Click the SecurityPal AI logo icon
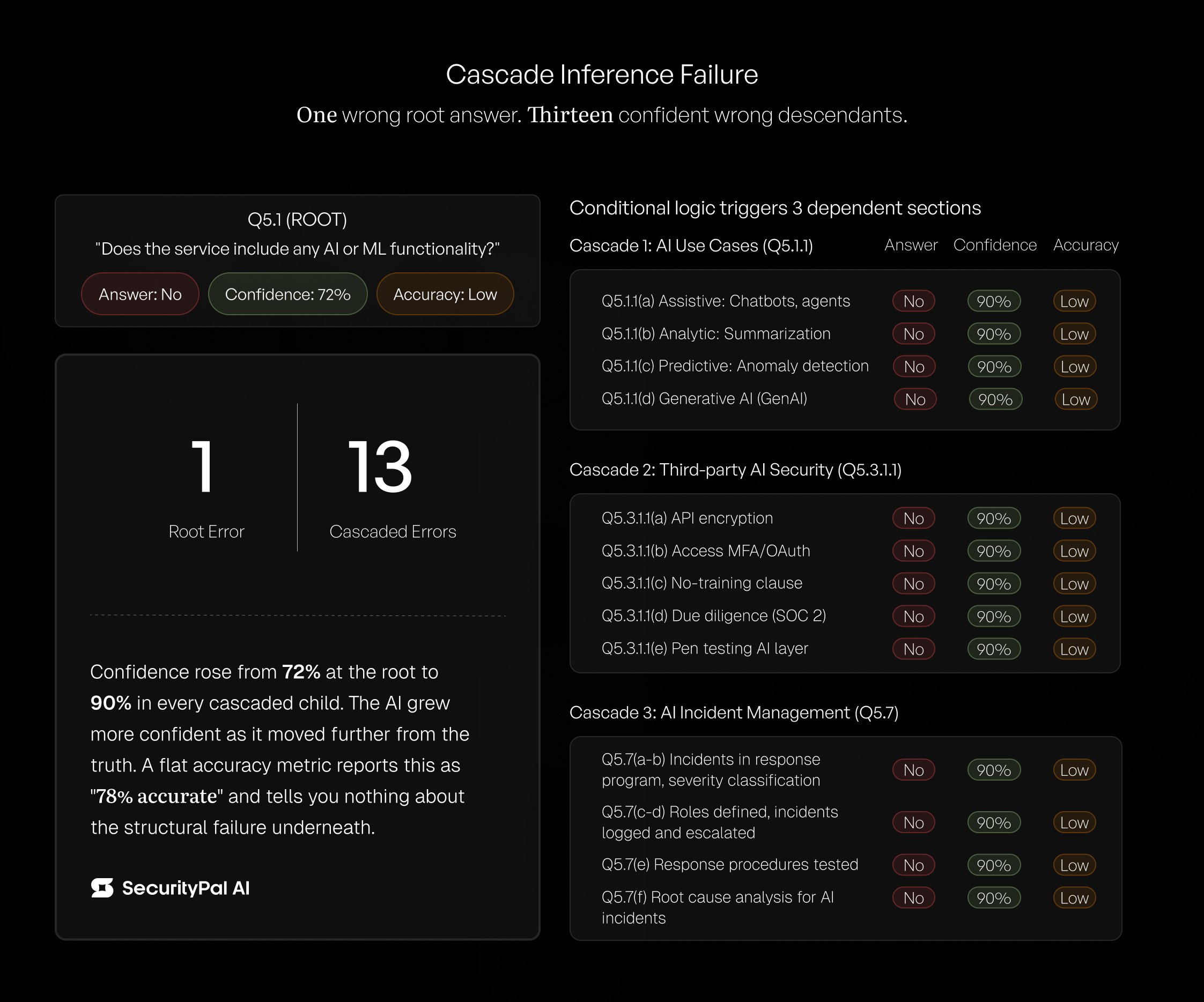Image resolution: width=1204 pixels, height=1002 pixels. [x=102, y=888]
